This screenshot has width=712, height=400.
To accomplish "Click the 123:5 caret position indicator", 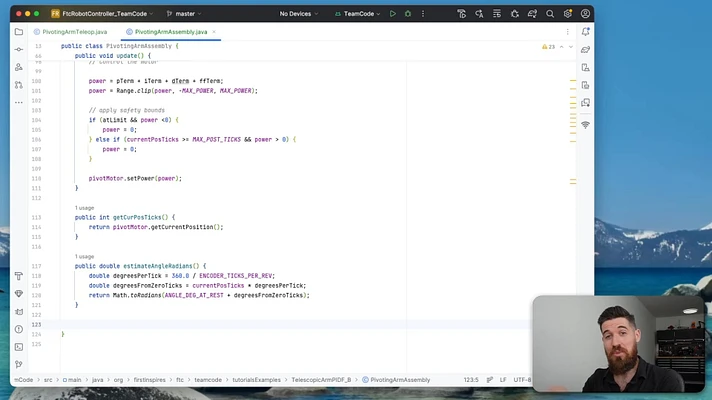I will (471, 380).
